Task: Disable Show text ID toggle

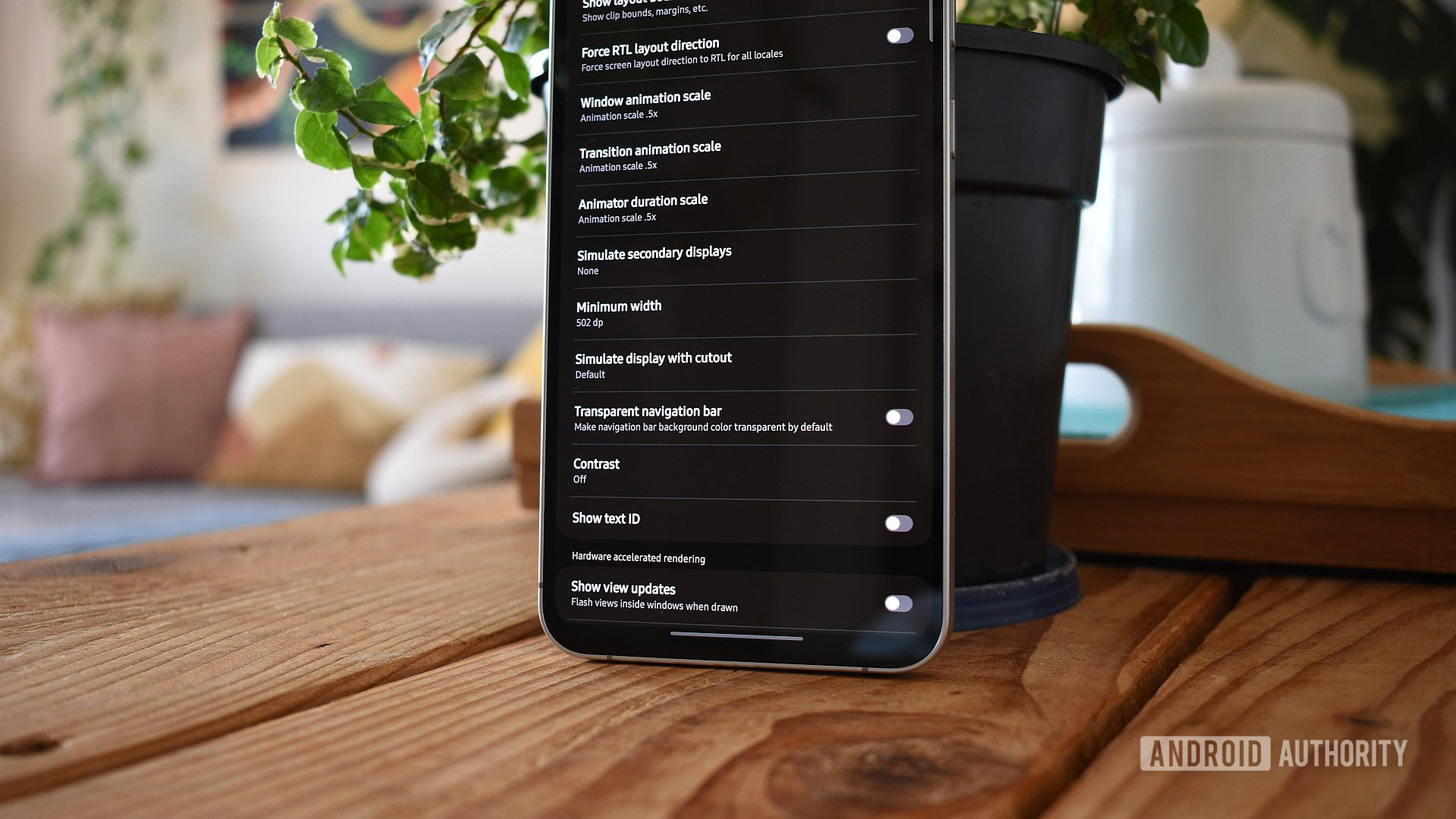Action: coord(898,522)
